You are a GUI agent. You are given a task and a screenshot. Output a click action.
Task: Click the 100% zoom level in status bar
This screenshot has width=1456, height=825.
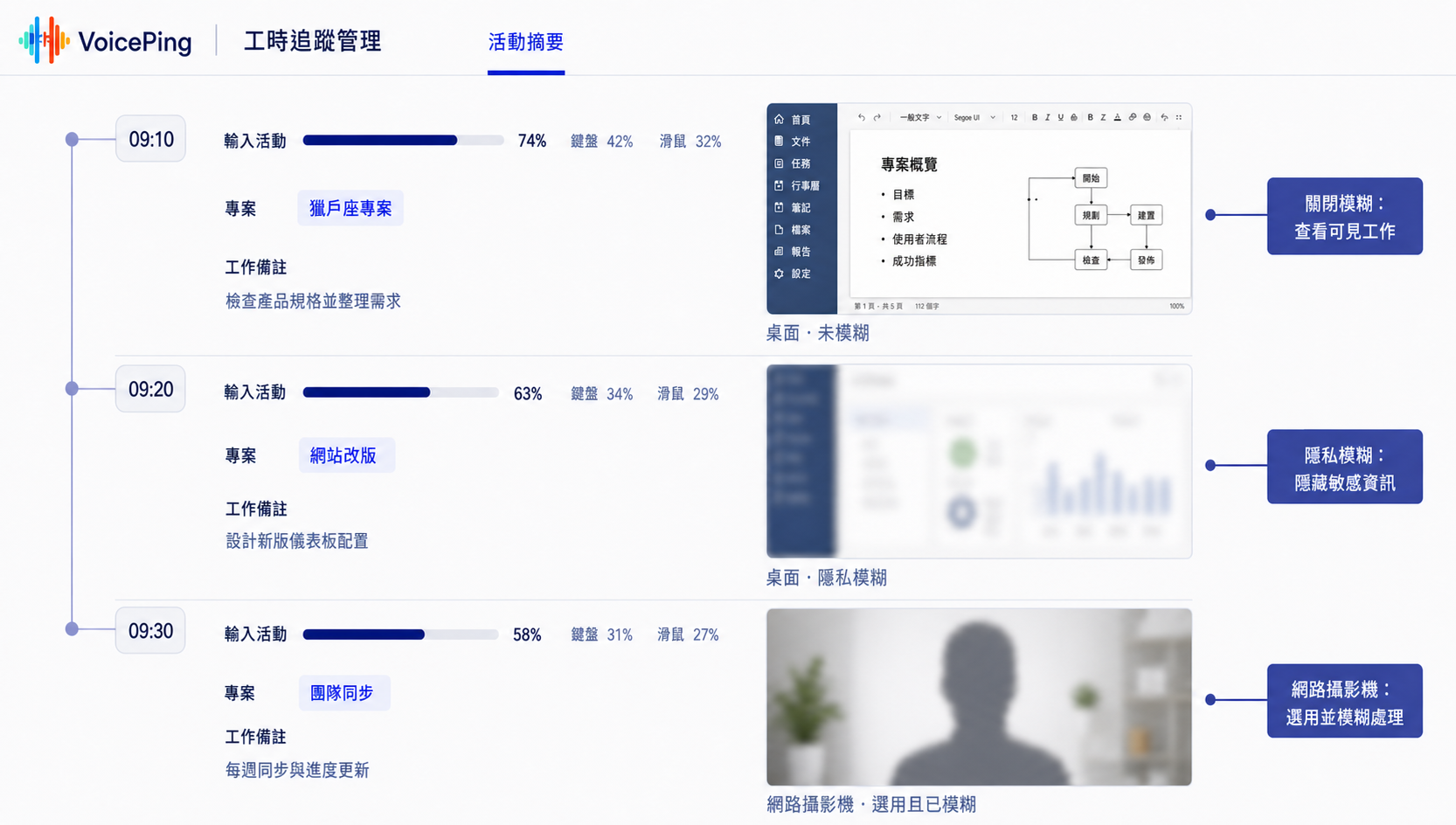pyautogui.click(x=1176, y=307)
